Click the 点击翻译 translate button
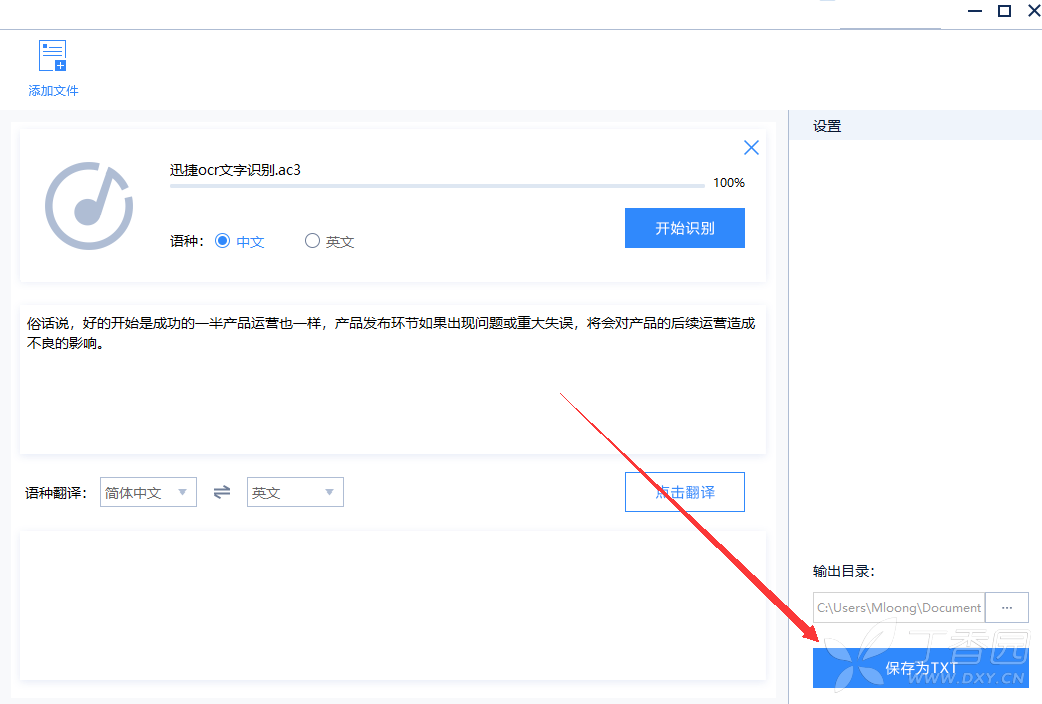 [x=684, y=492]
